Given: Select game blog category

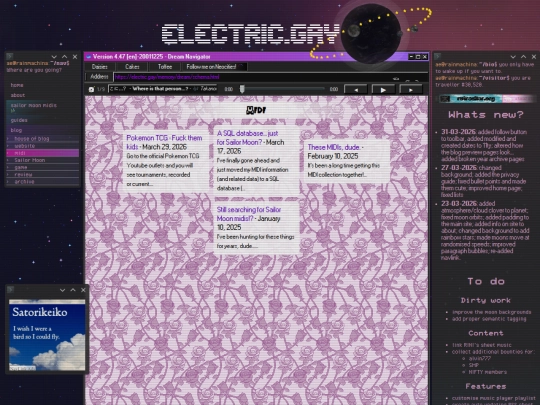Looking at the screenshot, I should (21, 167).
